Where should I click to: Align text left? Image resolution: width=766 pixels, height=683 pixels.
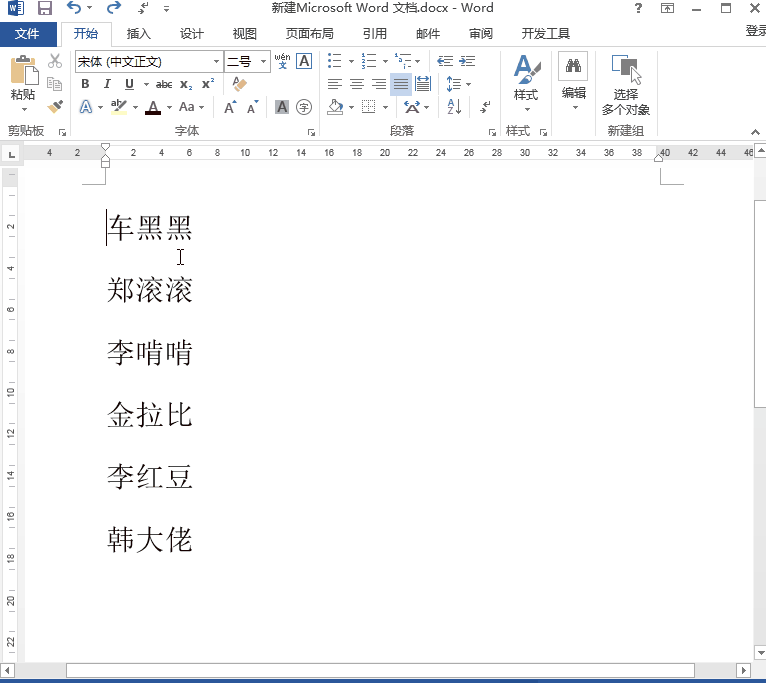pyautogui.click(x=335, y=84)
